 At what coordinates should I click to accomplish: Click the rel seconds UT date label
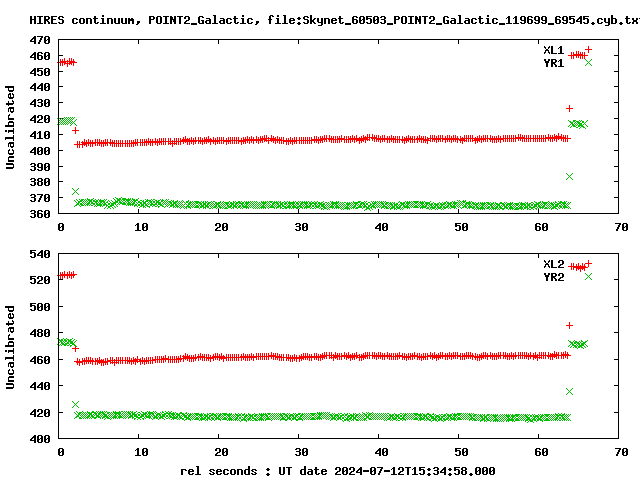coord(338,471)
